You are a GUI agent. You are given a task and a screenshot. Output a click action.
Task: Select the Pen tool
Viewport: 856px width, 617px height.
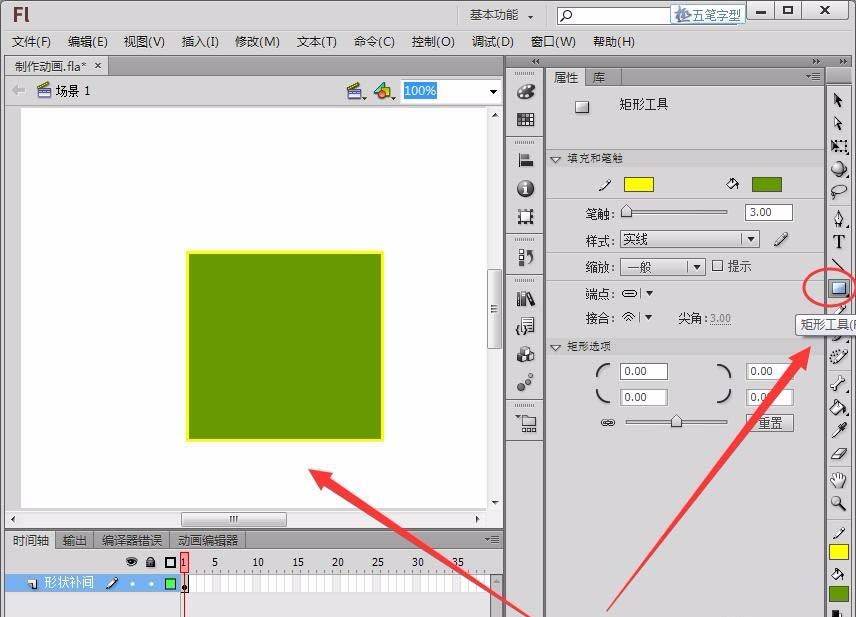(x=839, y=219)
